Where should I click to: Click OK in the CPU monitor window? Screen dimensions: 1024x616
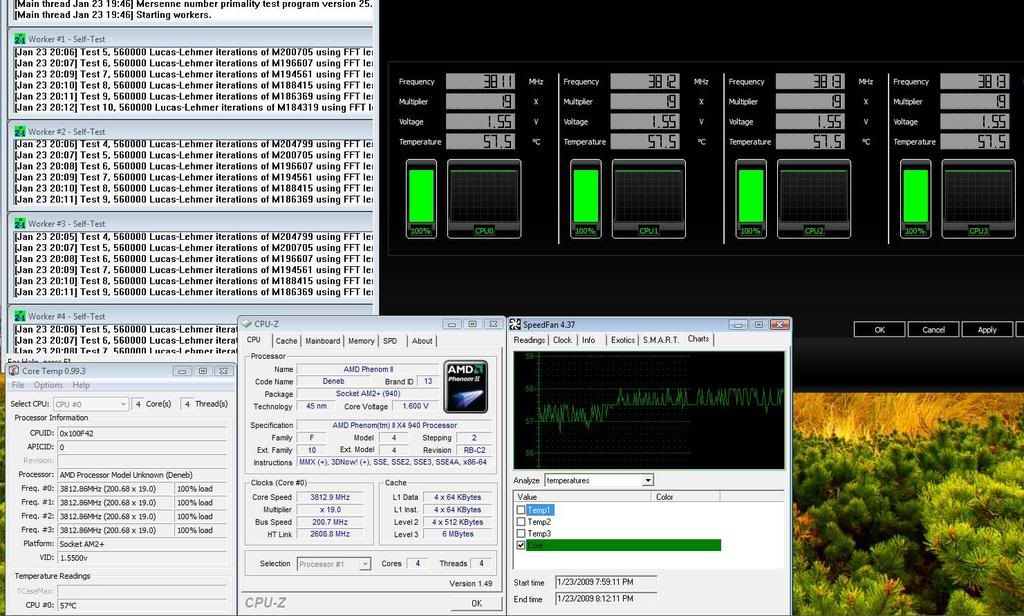point(880,330)
